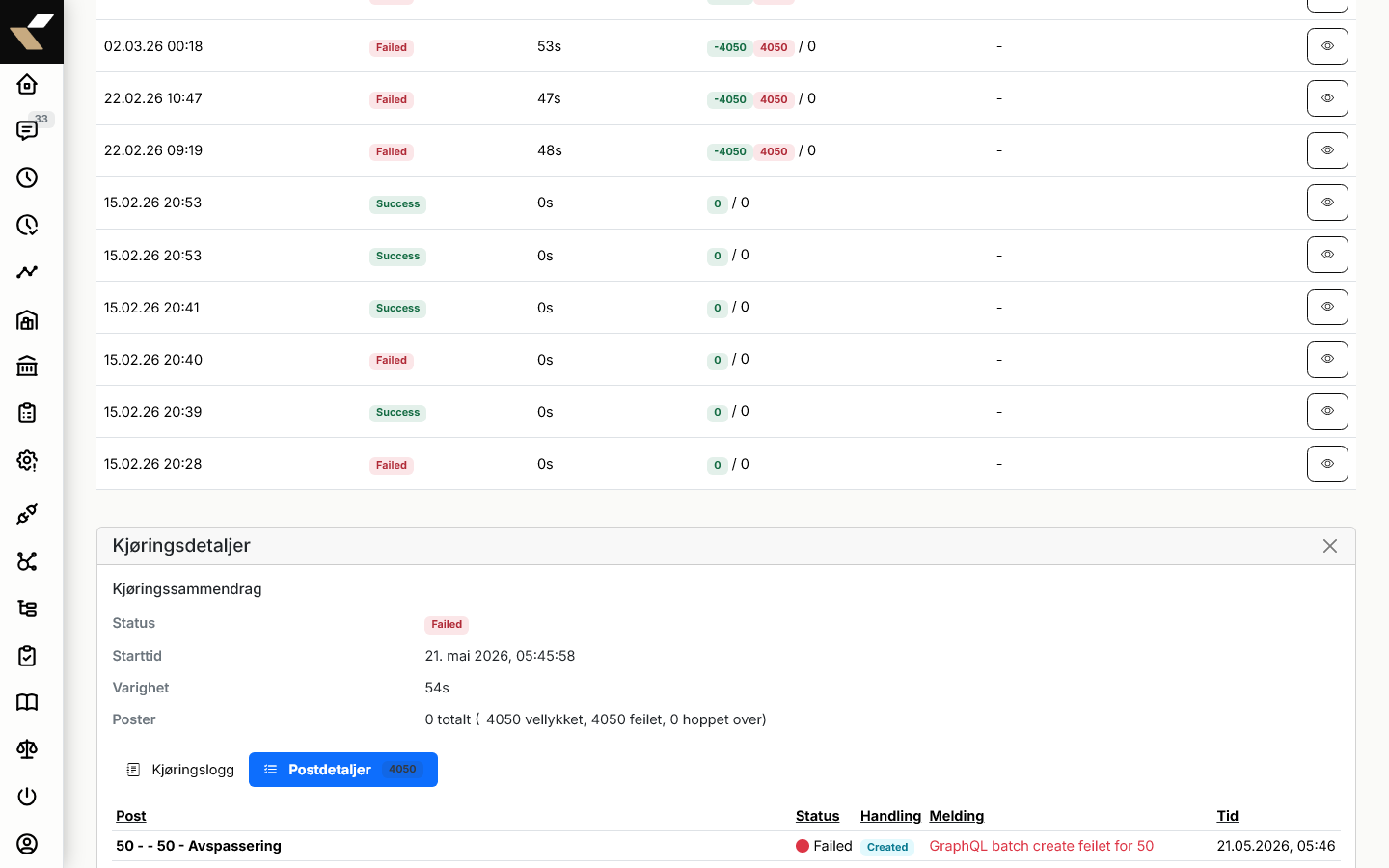Click the date 15.02.26 20:28
1389x868 pixels.
(153, 464)
